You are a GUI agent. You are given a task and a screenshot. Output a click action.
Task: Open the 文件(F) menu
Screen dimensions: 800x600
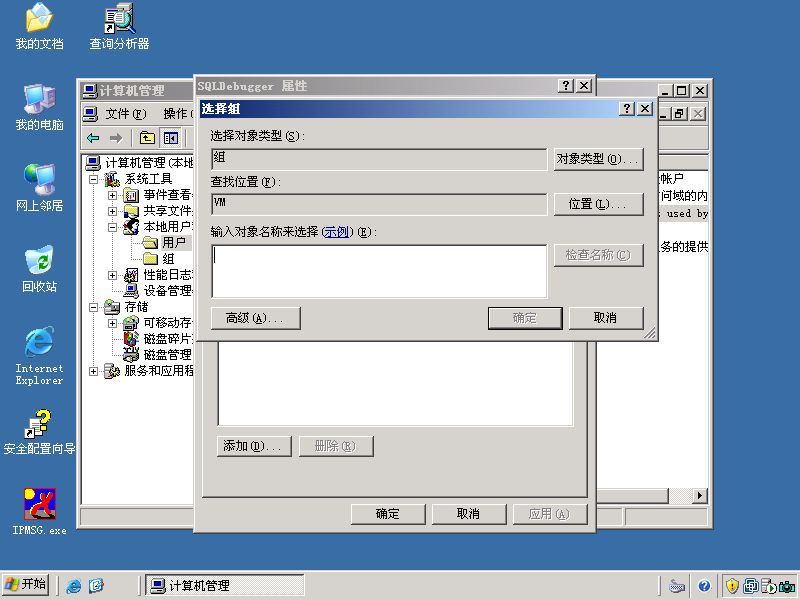(126, 113)
